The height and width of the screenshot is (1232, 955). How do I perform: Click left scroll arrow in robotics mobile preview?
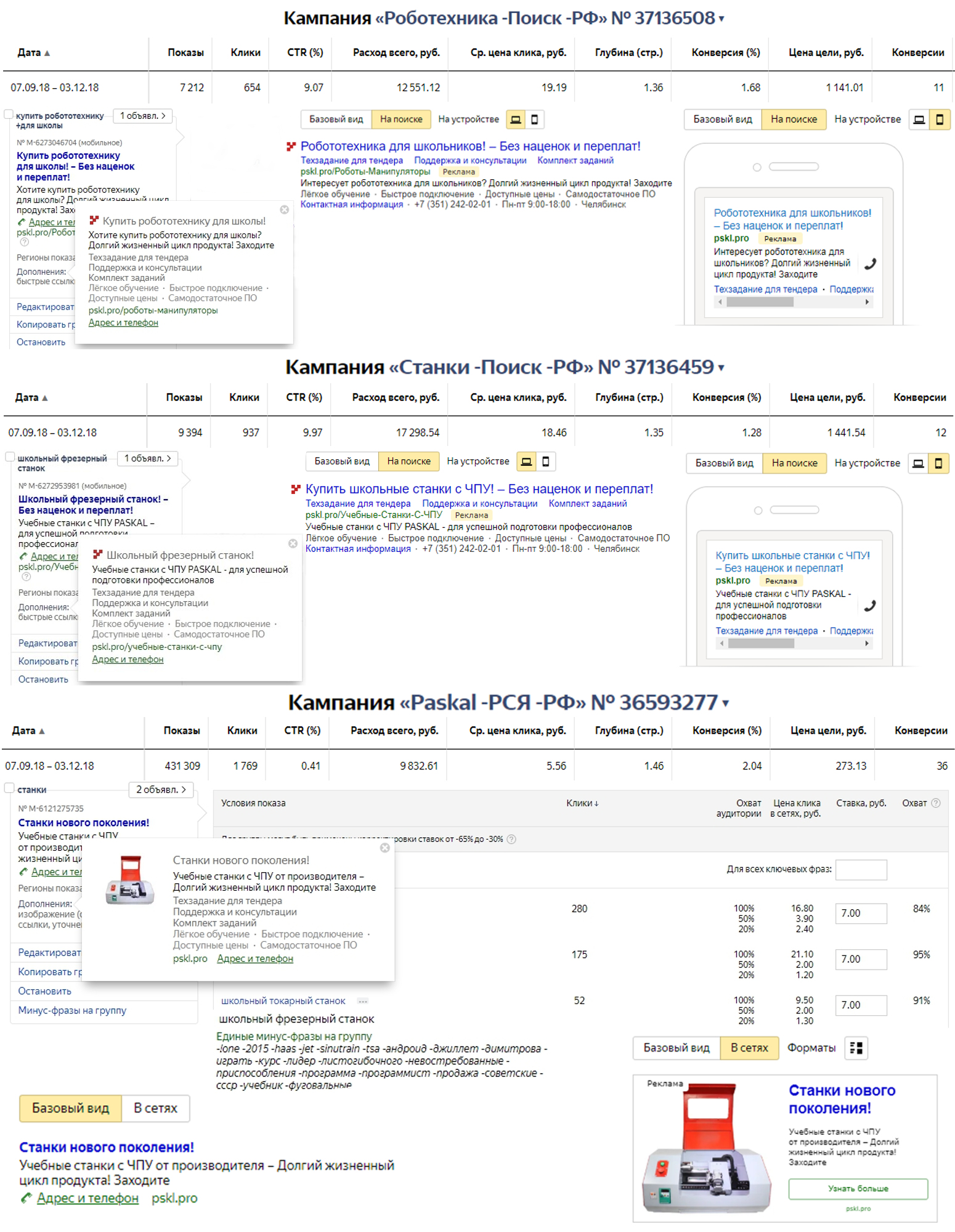click(720, 302)
